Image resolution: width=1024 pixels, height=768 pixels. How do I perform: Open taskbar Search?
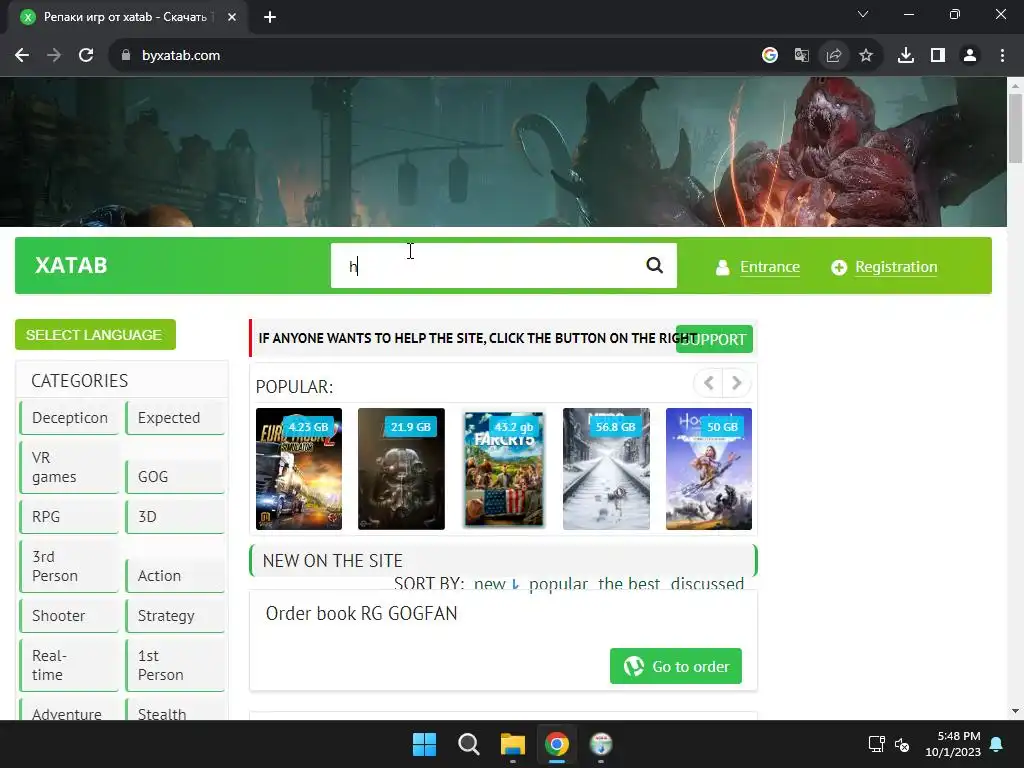click(469, 744)
